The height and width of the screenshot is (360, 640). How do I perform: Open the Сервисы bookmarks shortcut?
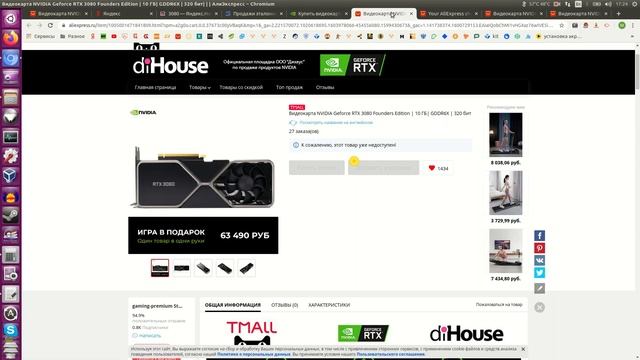coord(40,36)
